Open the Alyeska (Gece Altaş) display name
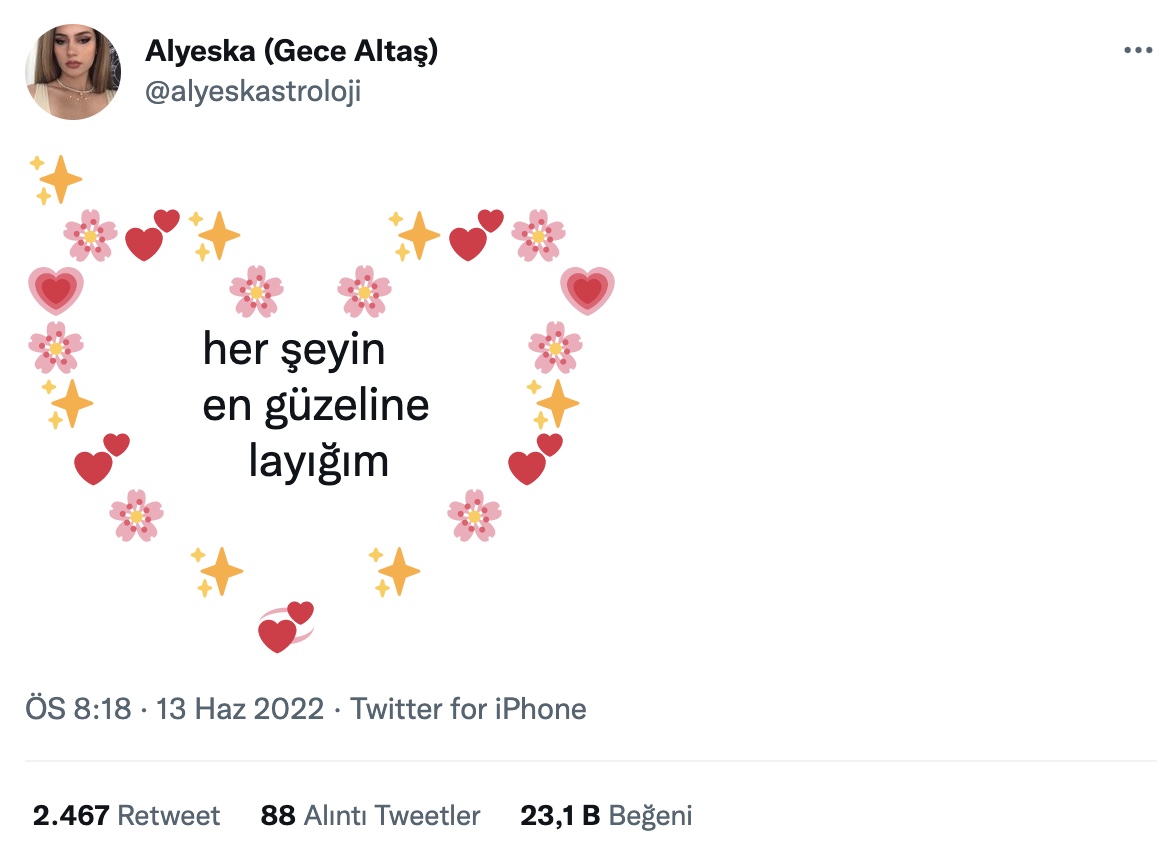Viewport: 1176px width, 854px height. 291,51
